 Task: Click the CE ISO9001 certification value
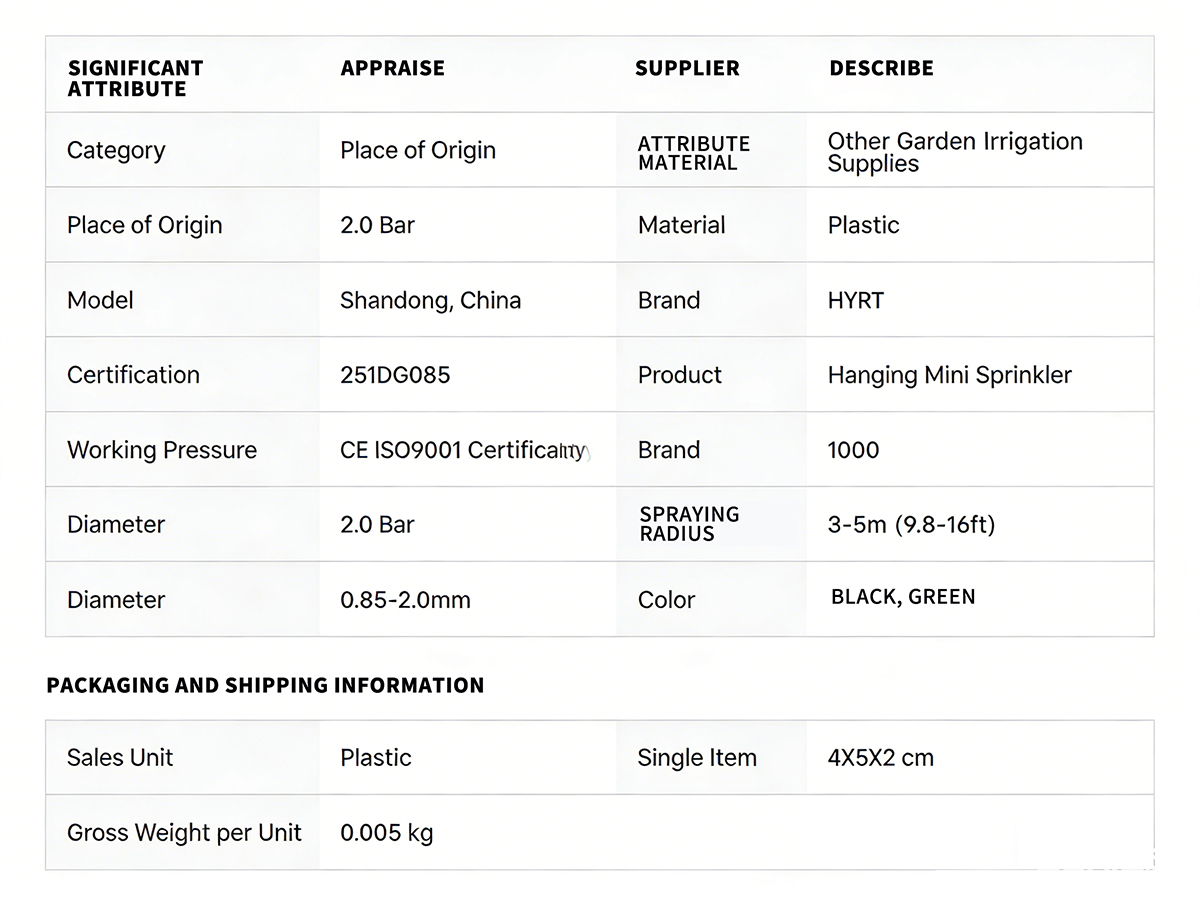point(464,450)
